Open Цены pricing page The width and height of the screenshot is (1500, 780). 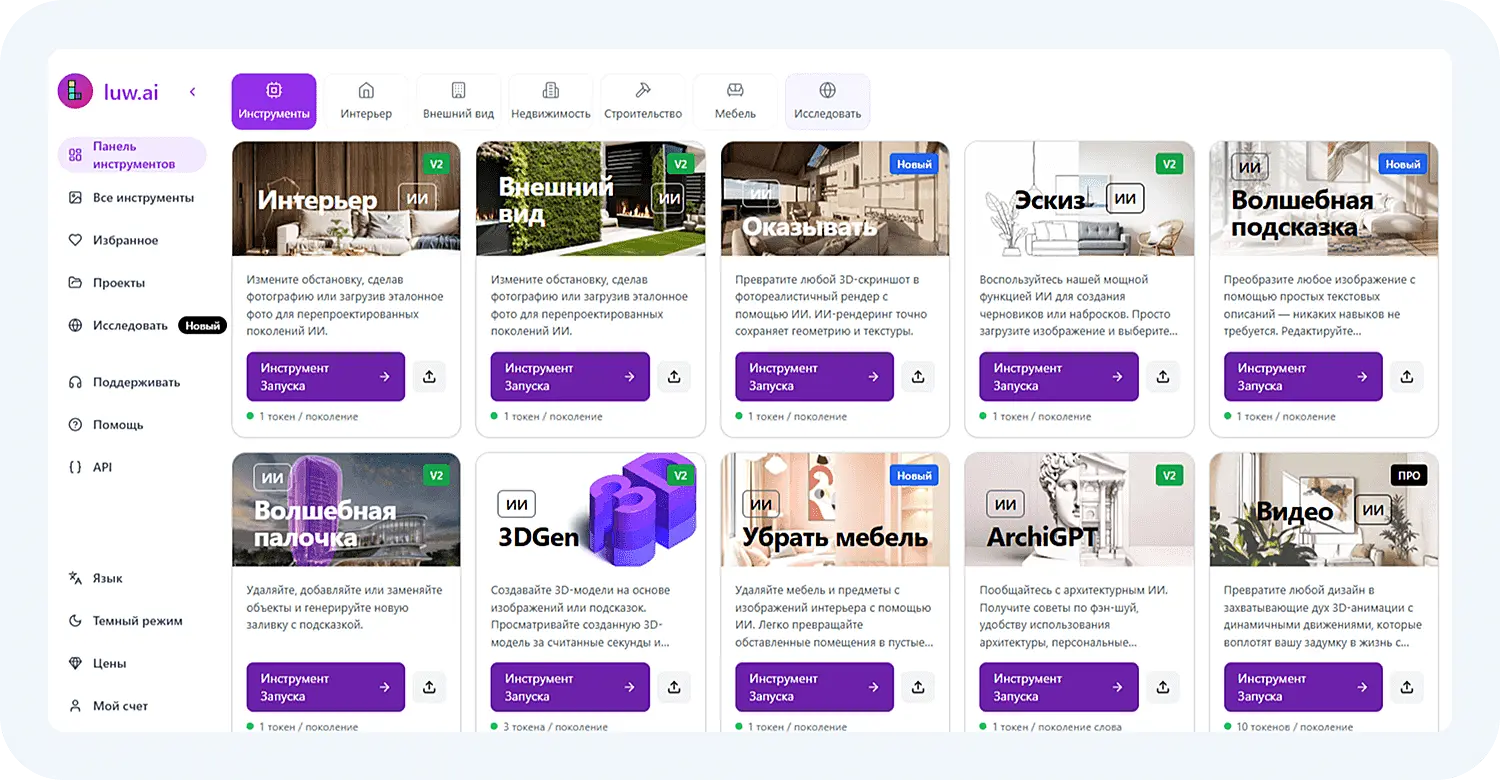109,663
